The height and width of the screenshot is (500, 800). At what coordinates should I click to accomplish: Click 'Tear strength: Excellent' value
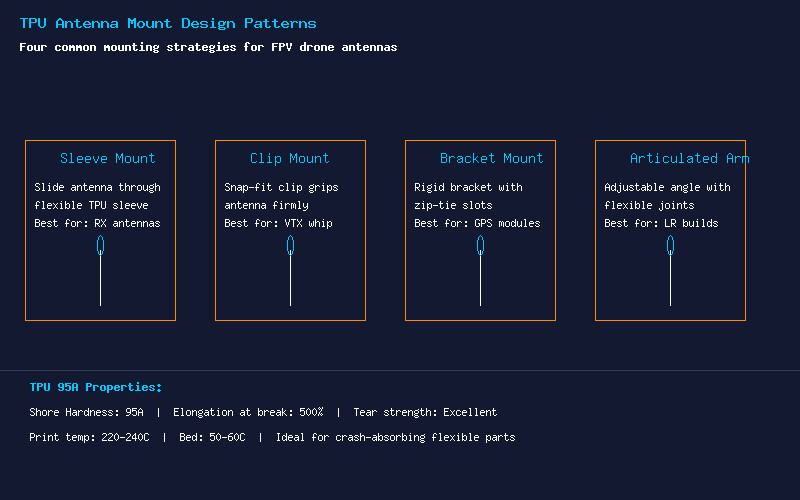[x=425, y=412]
